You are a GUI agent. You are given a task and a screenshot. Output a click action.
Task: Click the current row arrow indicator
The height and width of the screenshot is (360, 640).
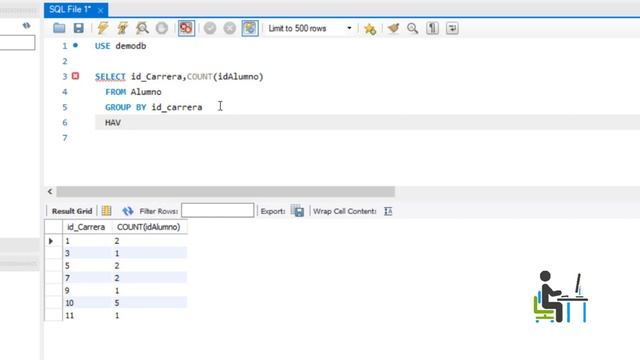51,241
